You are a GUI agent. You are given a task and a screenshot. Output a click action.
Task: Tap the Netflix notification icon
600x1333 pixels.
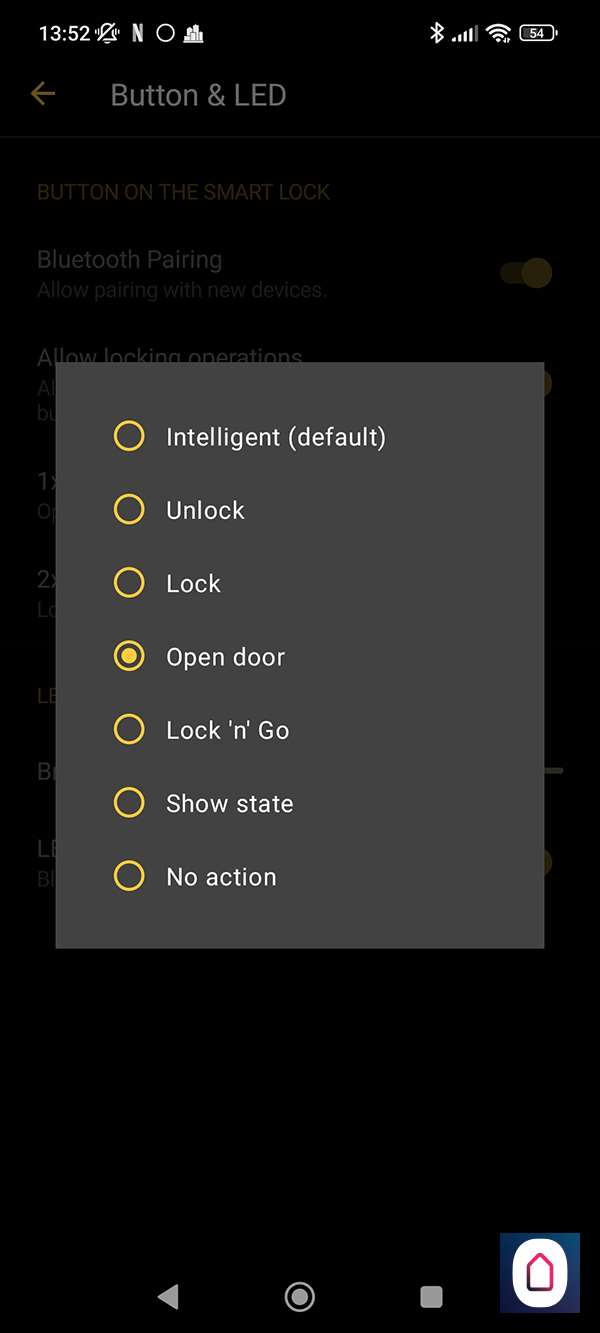click(x=137, y=33)
